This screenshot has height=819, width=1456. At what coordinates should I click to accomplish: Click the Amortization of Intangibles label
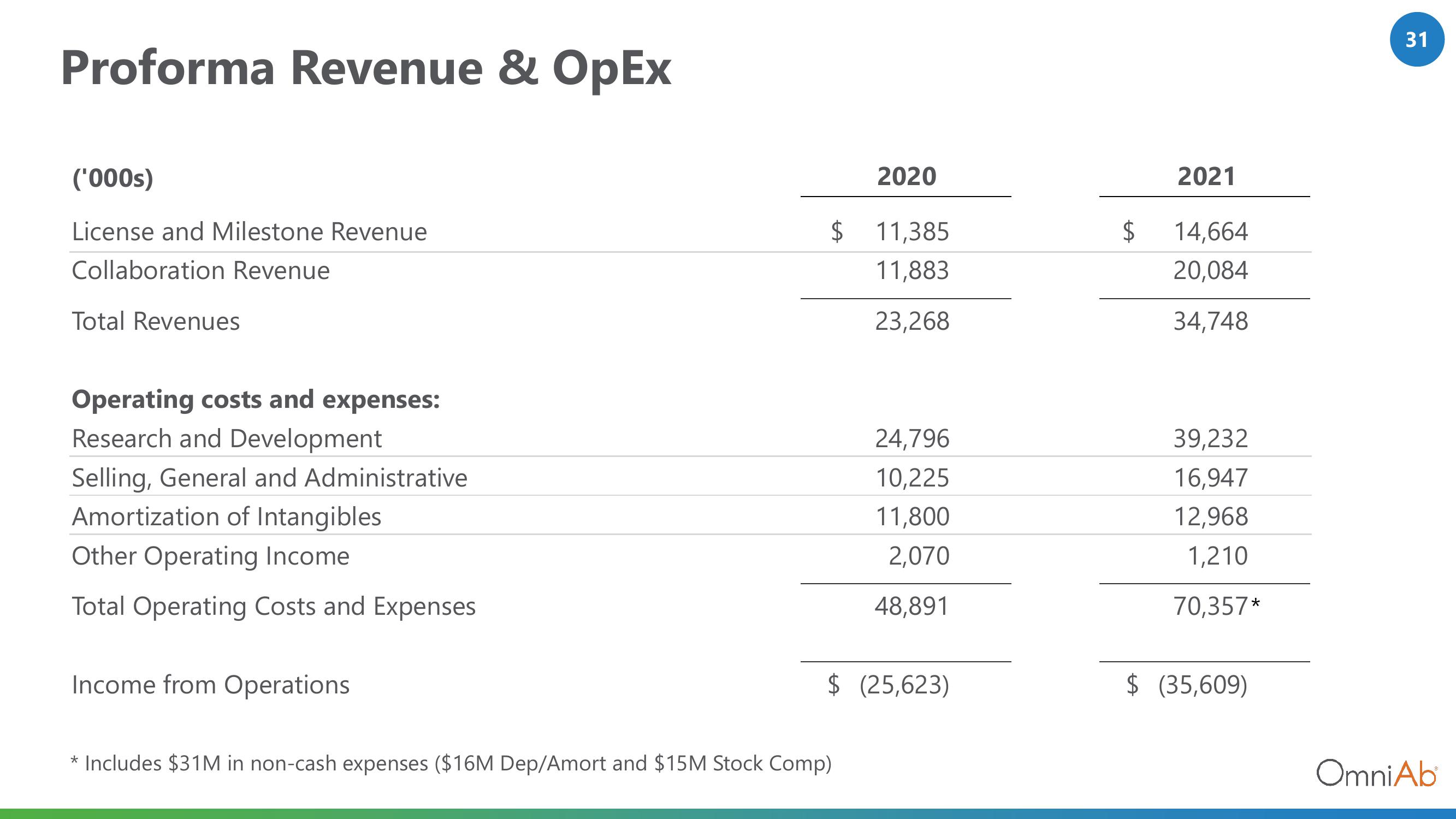pyautogui.click(x=227, y=517)
